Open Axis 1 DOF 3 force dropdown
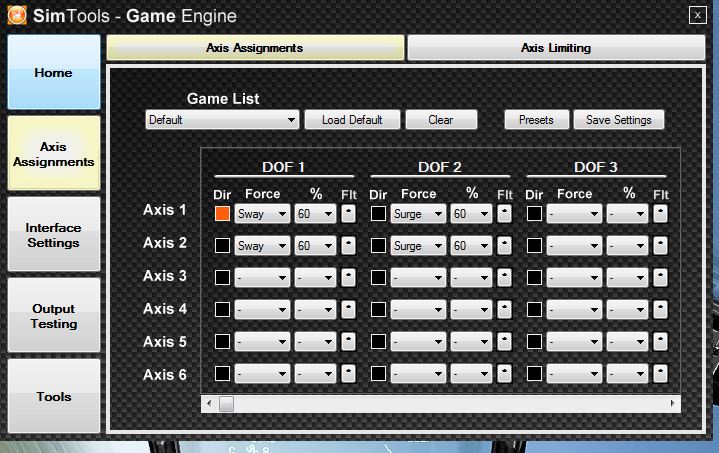This screenshot has height=453, width=719. coord(574,214)
